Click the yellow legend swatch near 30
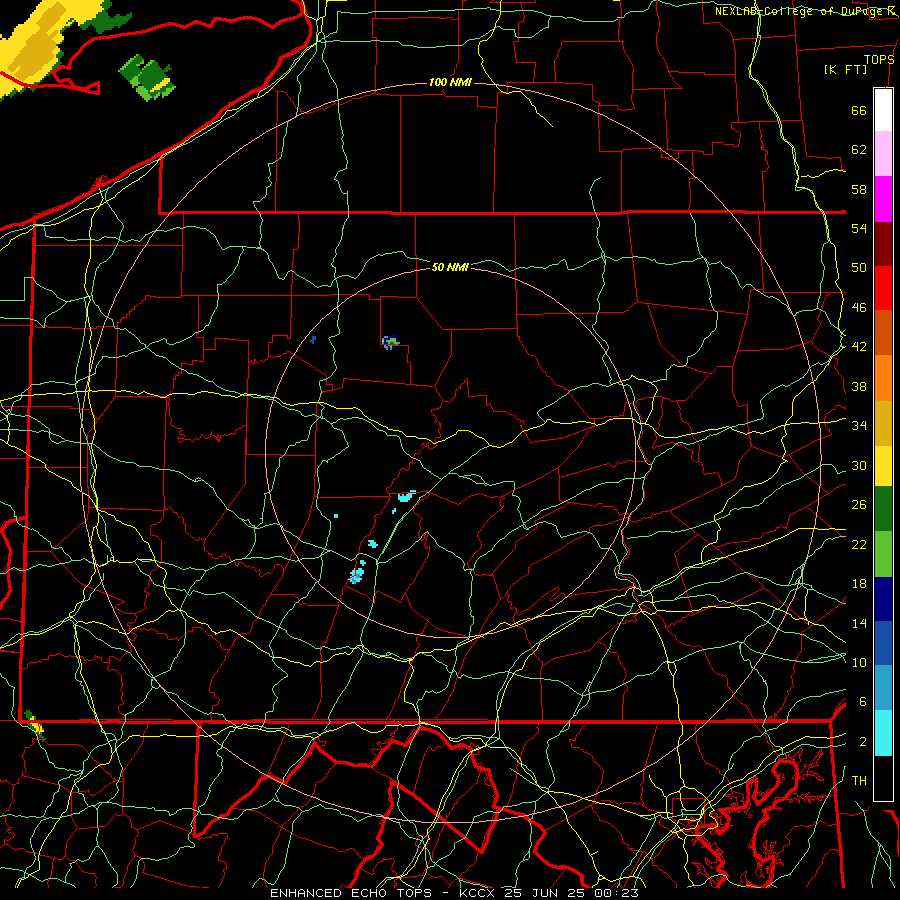The height and width of the screenshot is (900, 900). click(x=883, y=465)
